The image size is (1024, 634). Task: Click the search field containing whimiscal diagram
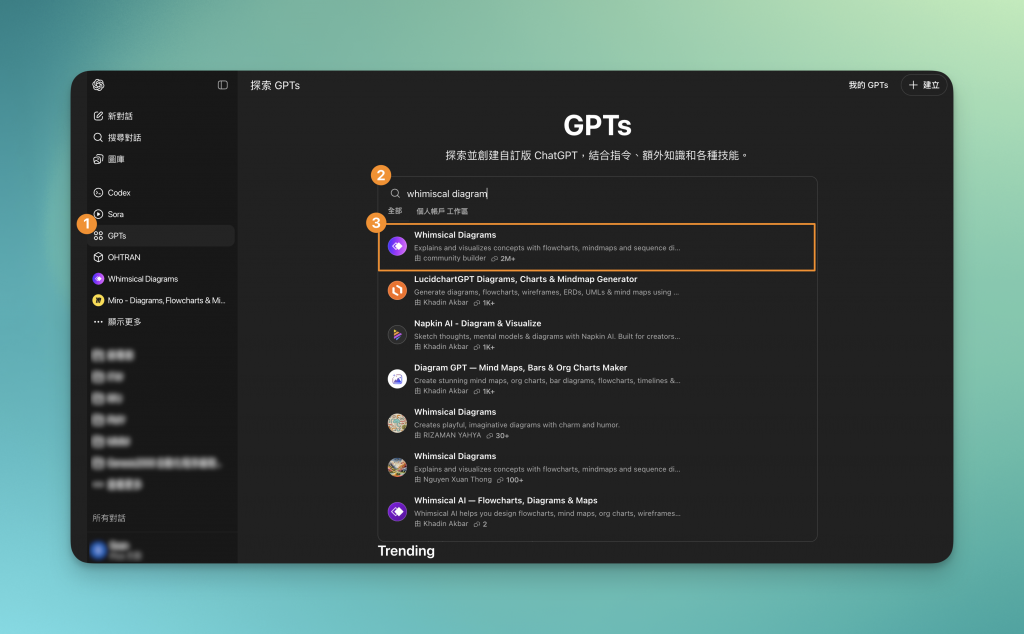point(597,193)
